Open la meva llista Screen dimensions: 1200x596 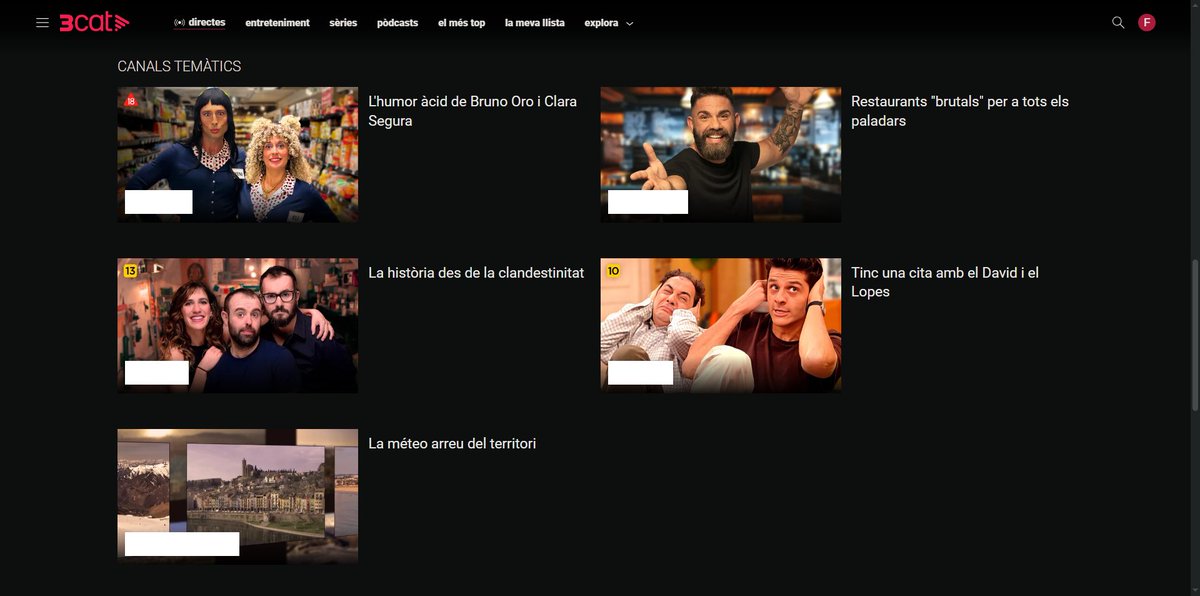pos(535,23)
